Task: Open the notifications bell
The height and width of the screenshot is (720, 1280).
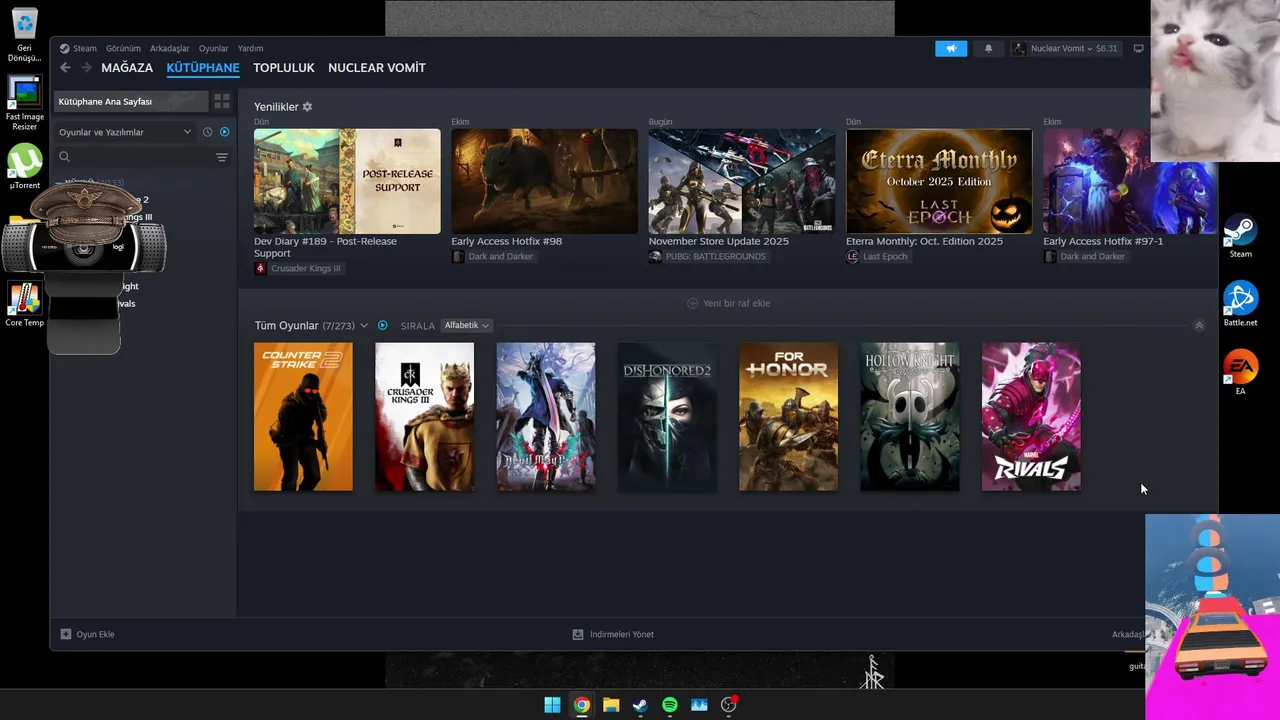Action: [988, 48]
